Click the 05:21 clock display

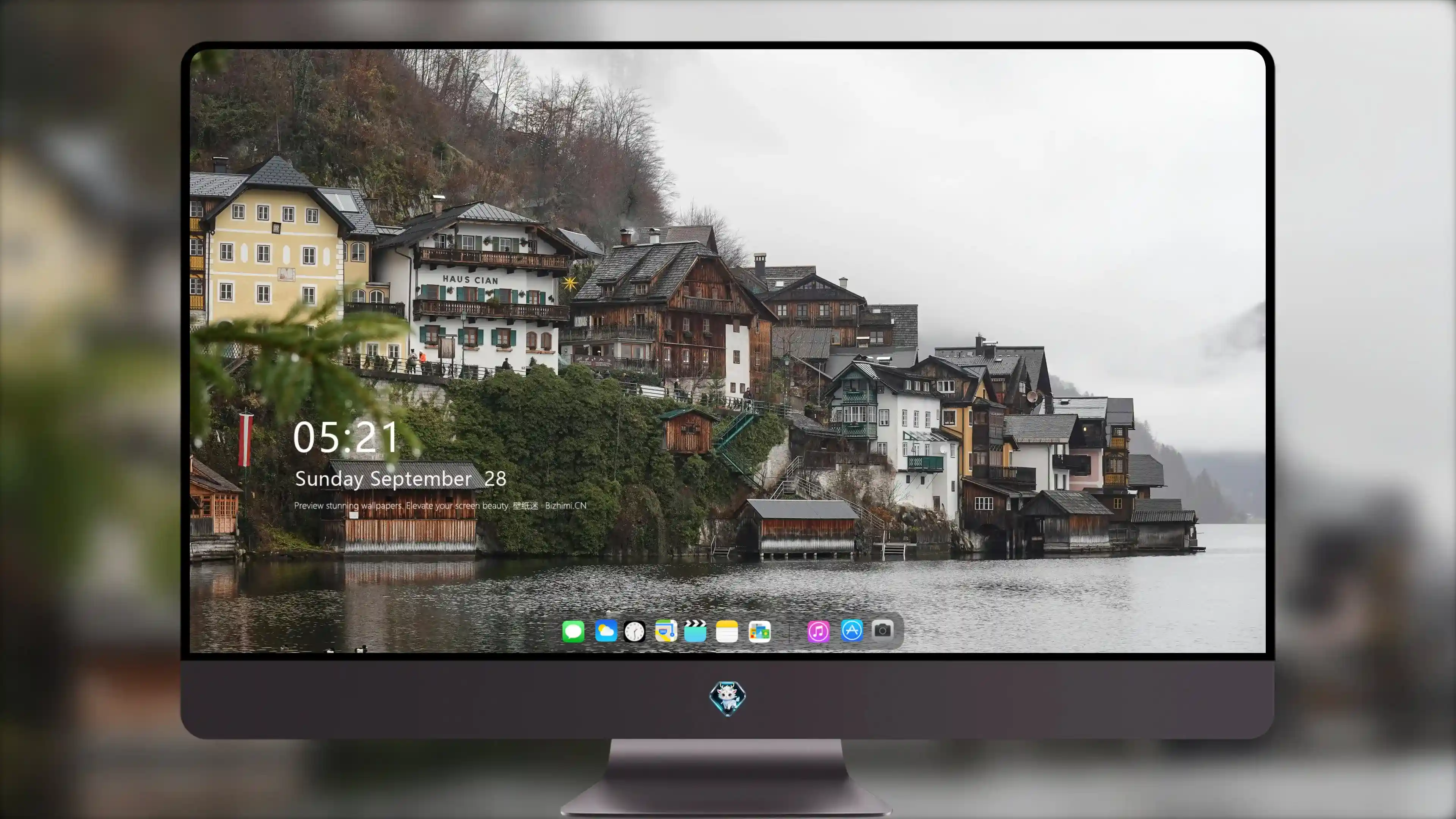(345, 437)
